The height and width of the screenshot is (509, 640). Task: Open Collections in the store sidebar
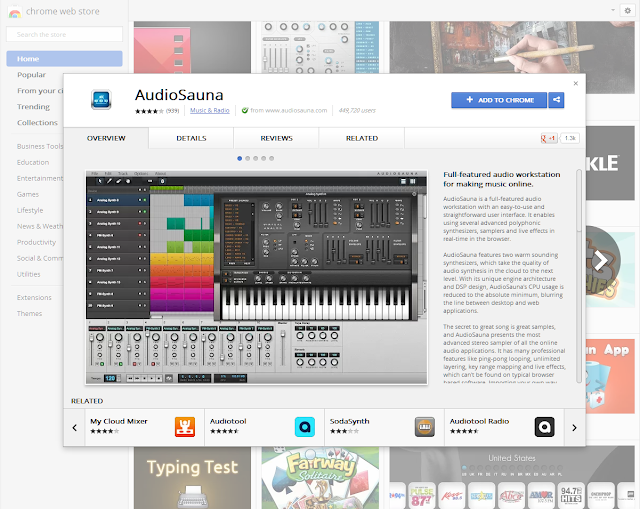coord(37,122)
